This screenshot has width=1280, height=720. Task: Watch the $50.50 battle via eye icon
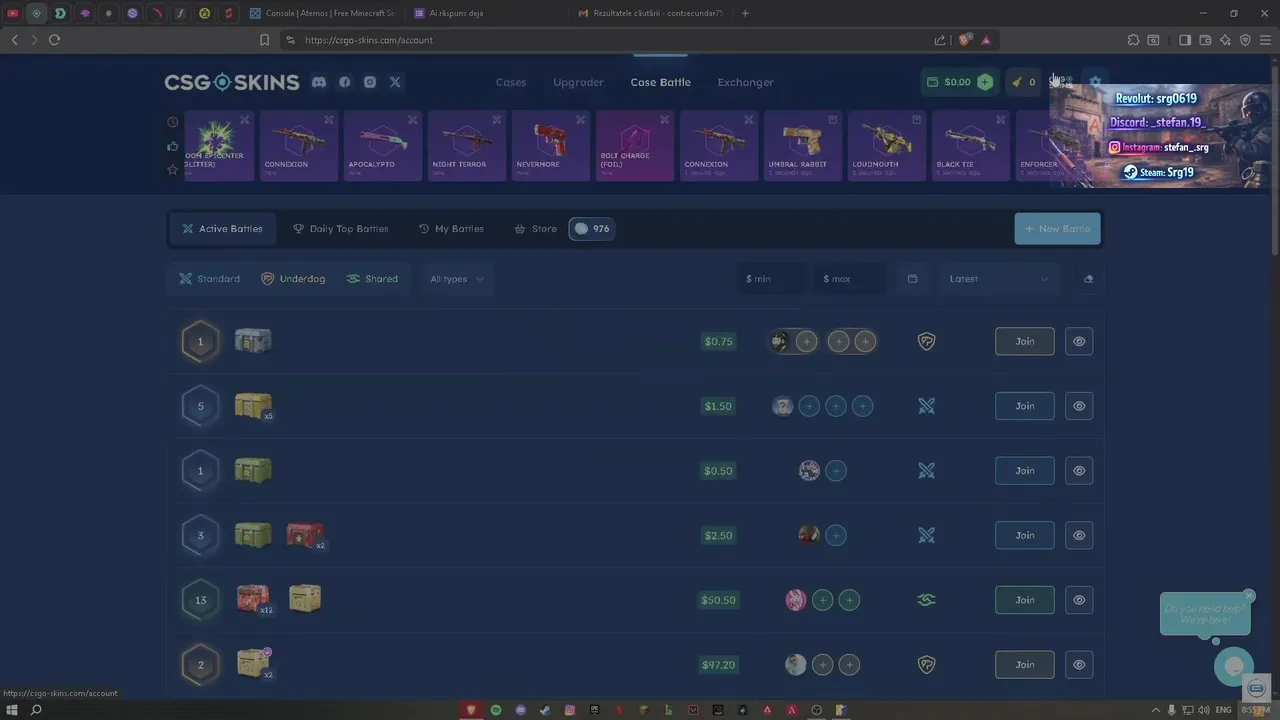point(1079,600)
